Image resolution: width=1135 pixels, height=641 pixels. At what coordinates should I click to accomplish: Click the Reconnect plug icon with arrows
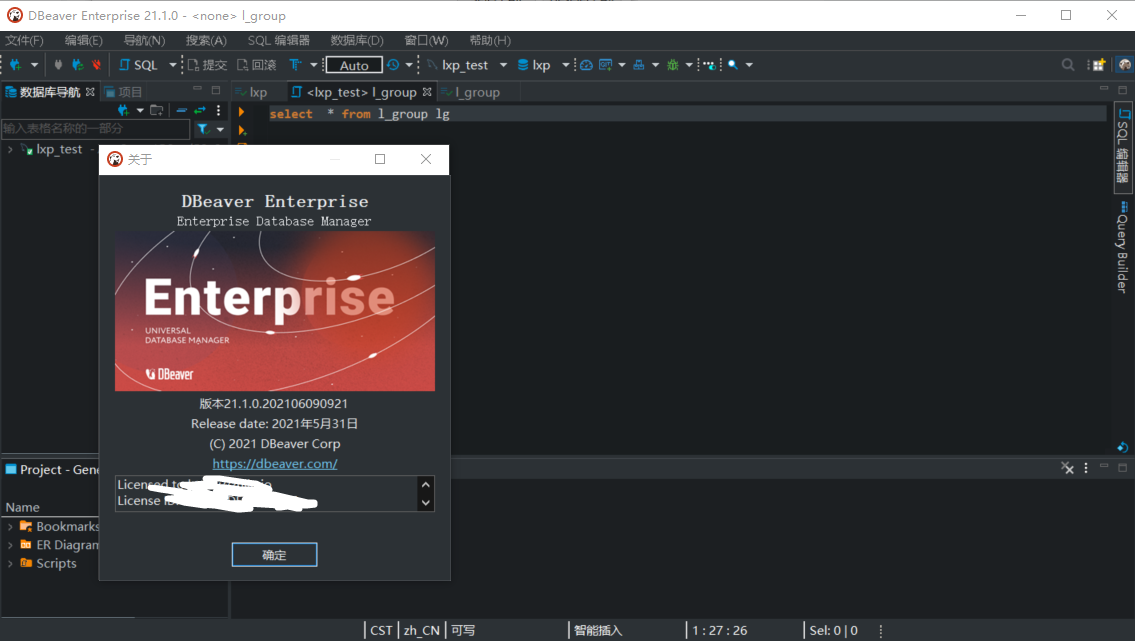pyautogui.click(x=77, y=65)
